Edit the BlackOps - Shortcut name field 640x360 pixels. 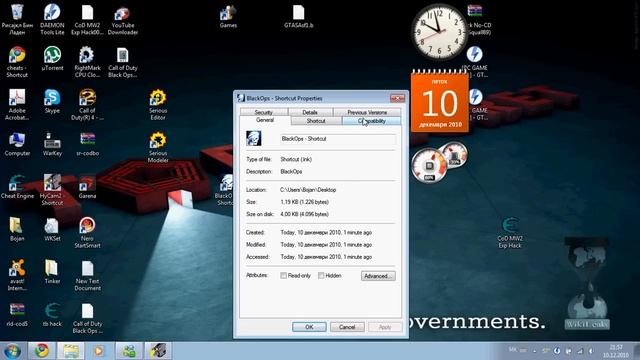point(338,139)
